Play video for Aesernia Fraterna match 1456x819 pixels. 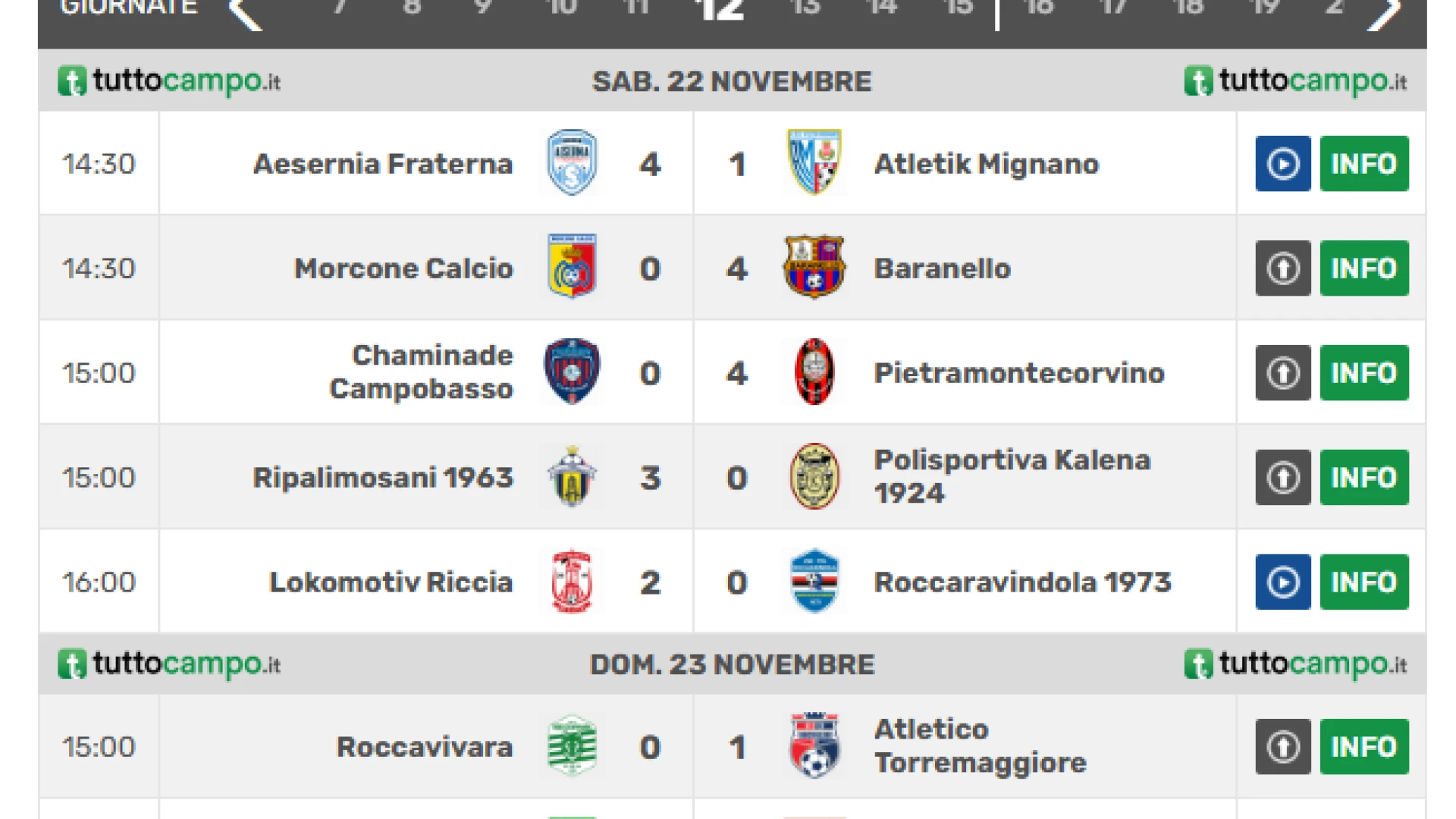coord(1282,164)
